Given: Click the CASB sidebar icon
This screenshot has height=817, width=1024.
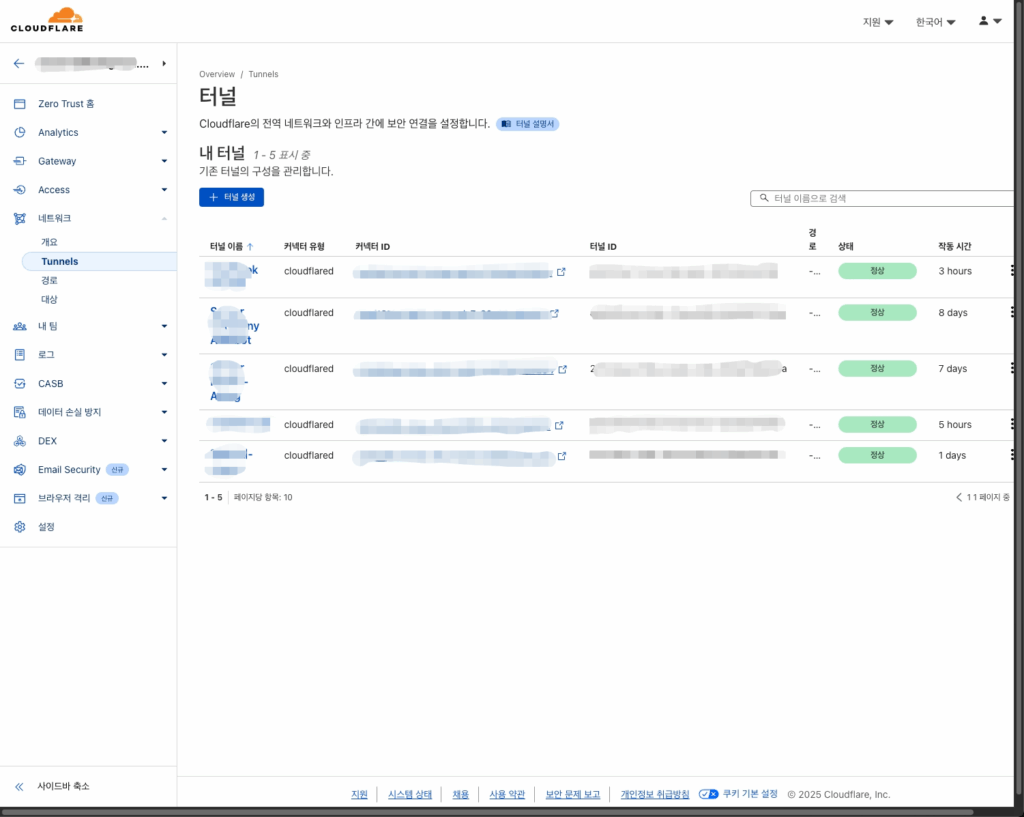Looking at the screenshot, I should 20,383.
